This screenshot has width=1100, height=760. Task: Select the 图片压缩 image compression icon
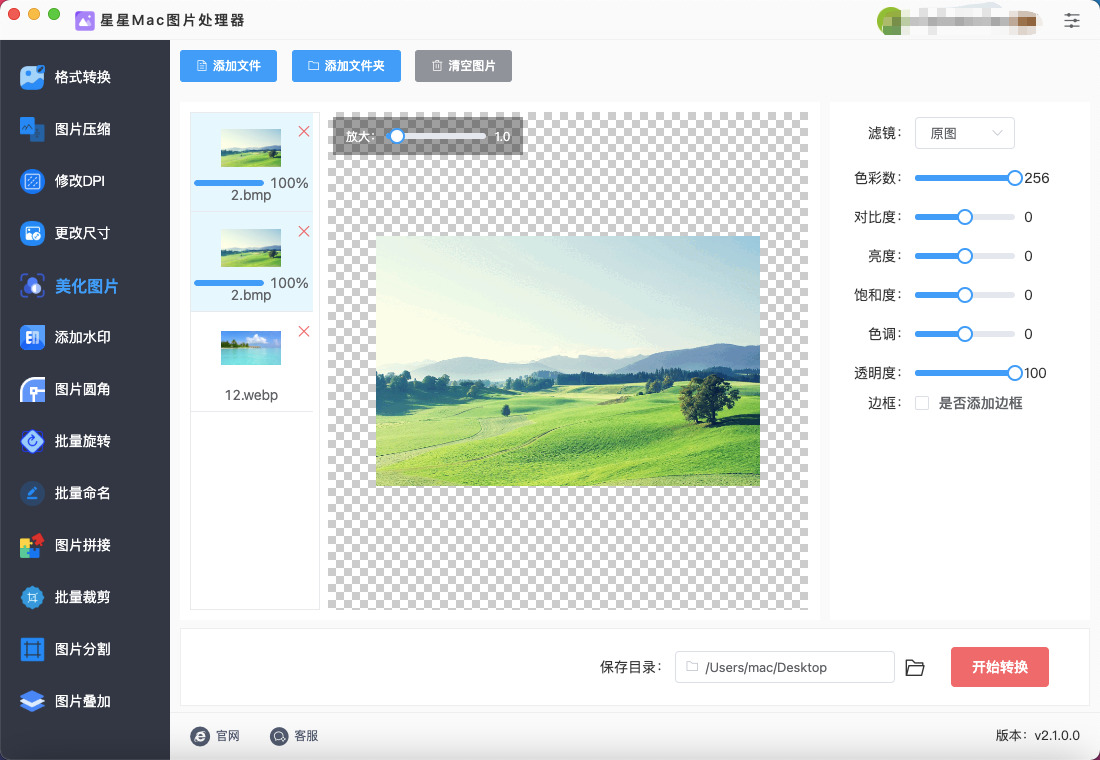pyautogui.click(x=33, y=129)
